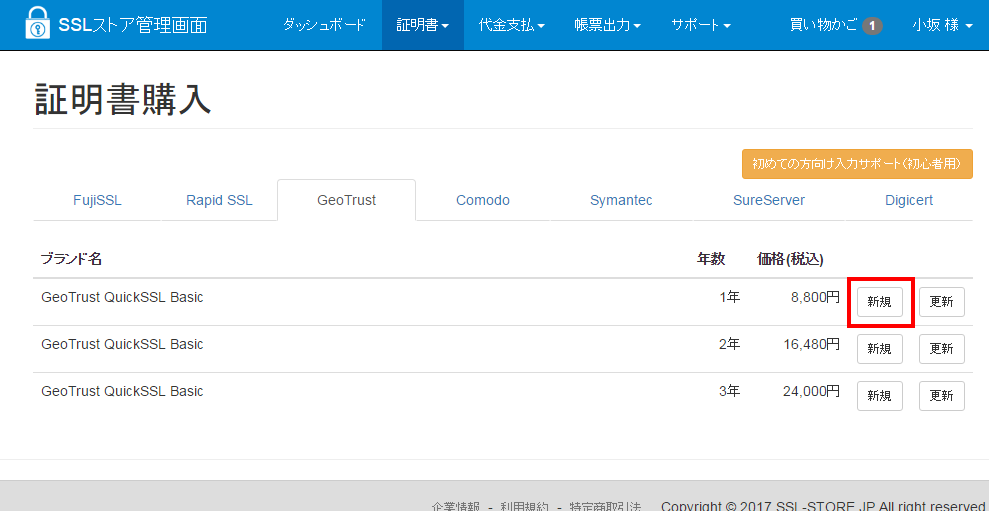Switch to the SureServer tab
Screen dimensions: 989x511
(769, 201)
